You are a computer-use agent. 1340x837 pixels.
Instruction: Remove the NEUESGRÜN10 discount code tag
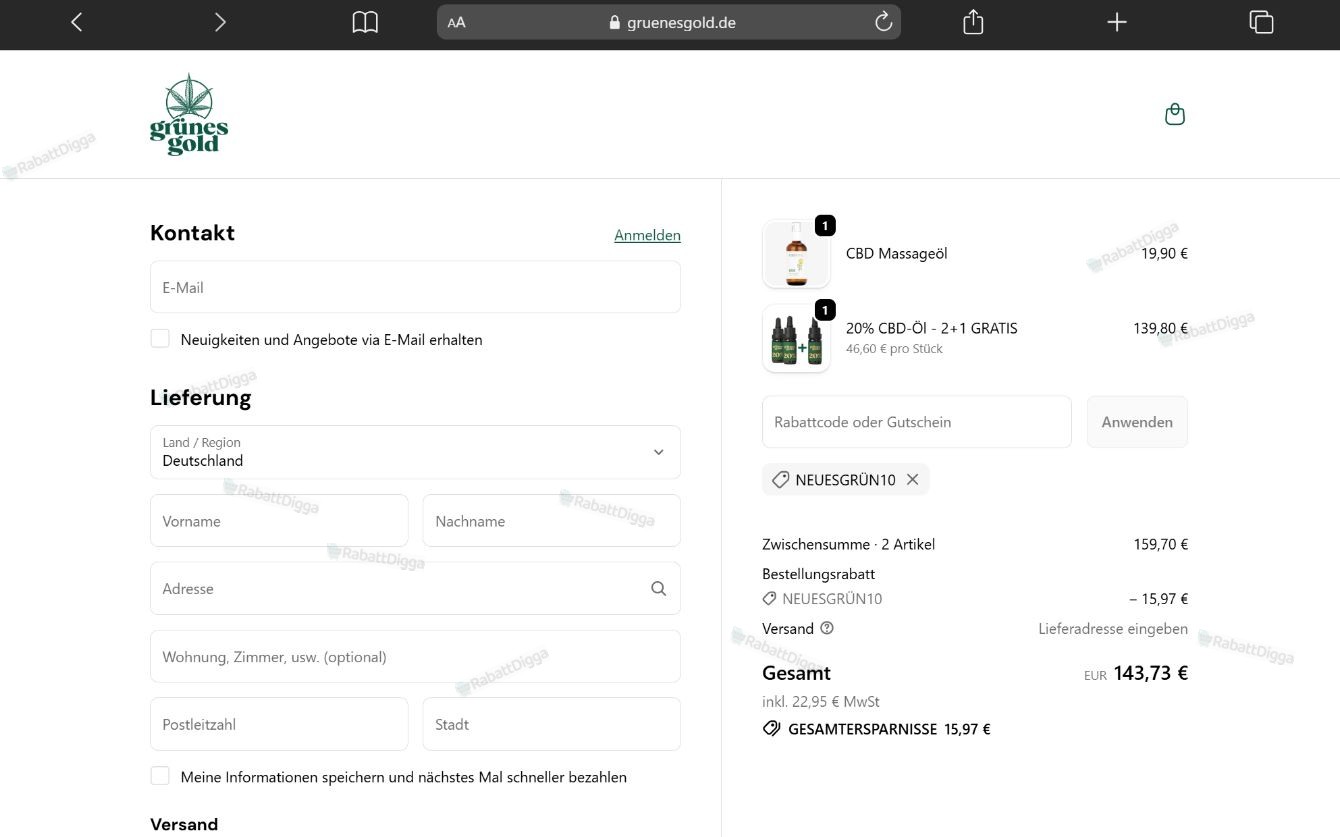(x=912, y=479)
